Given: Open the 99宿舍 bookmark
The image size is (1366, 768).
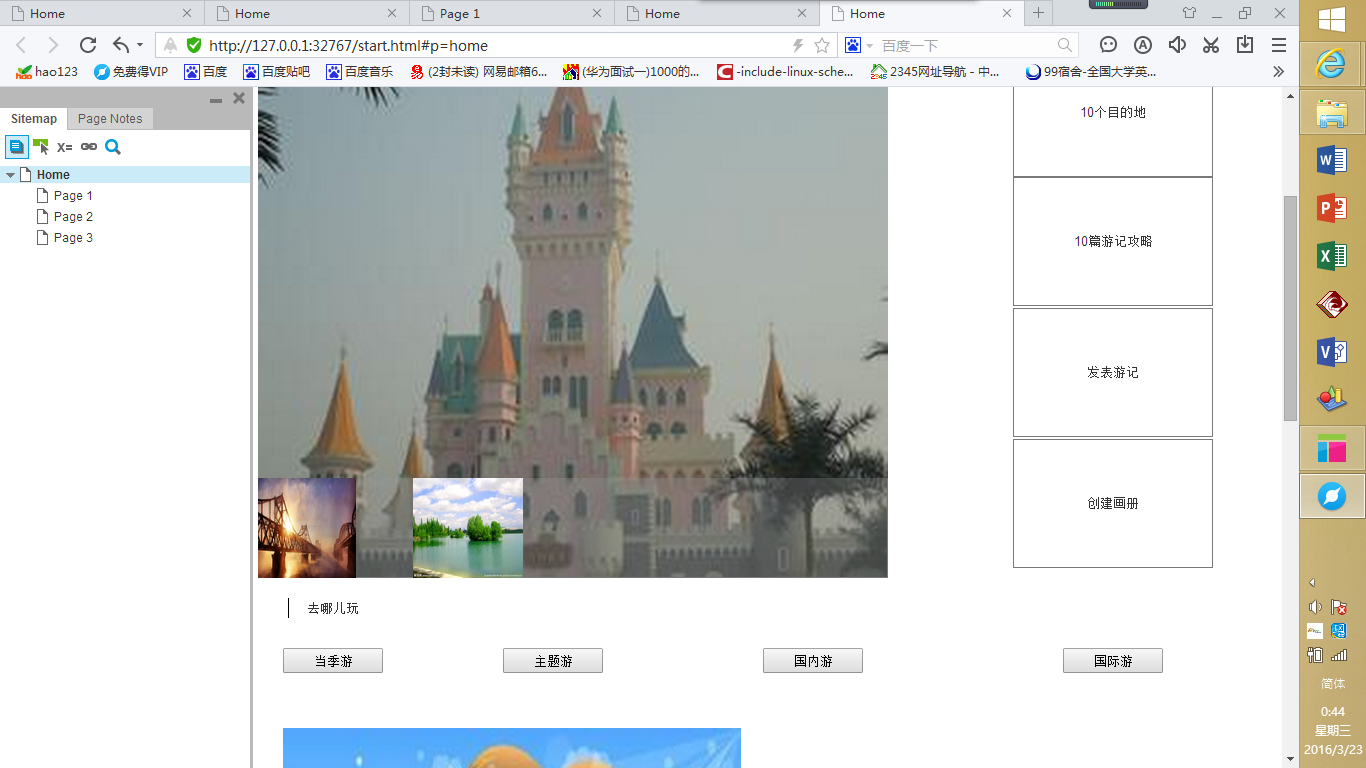Looking at the screenshot, I should (x=1091, y=72).
